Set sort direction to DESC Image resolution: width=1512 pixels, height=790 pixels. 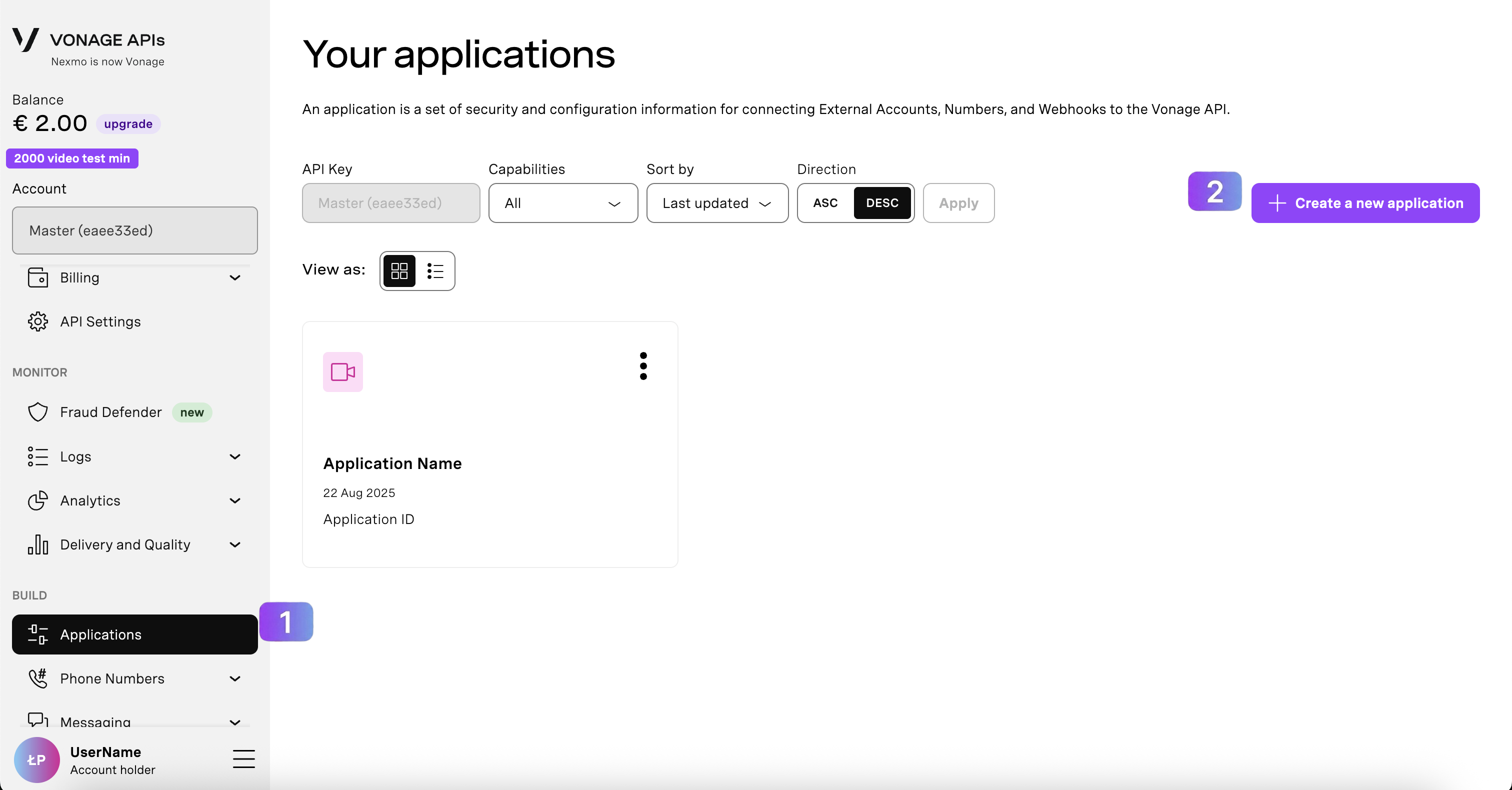(x=881, y=203)
